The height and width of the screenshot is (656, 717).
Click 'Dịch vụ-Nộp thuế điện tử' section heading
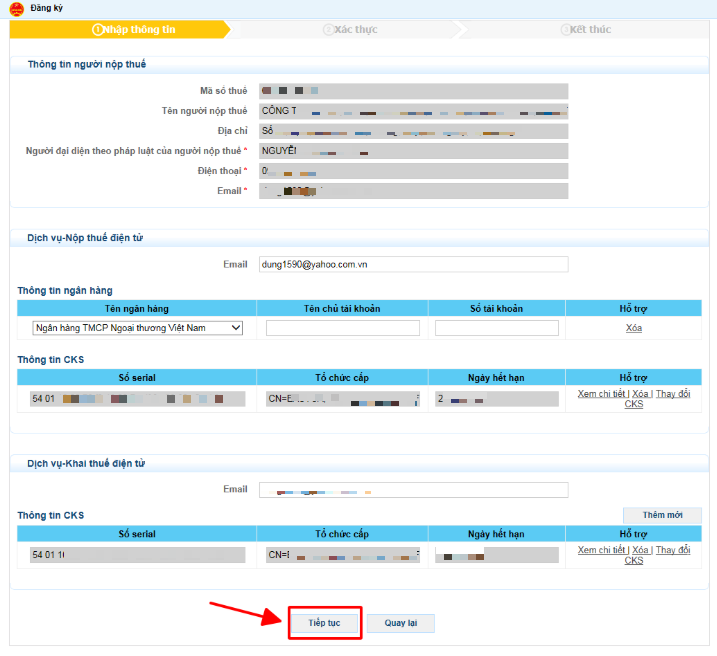coord(85,238)
